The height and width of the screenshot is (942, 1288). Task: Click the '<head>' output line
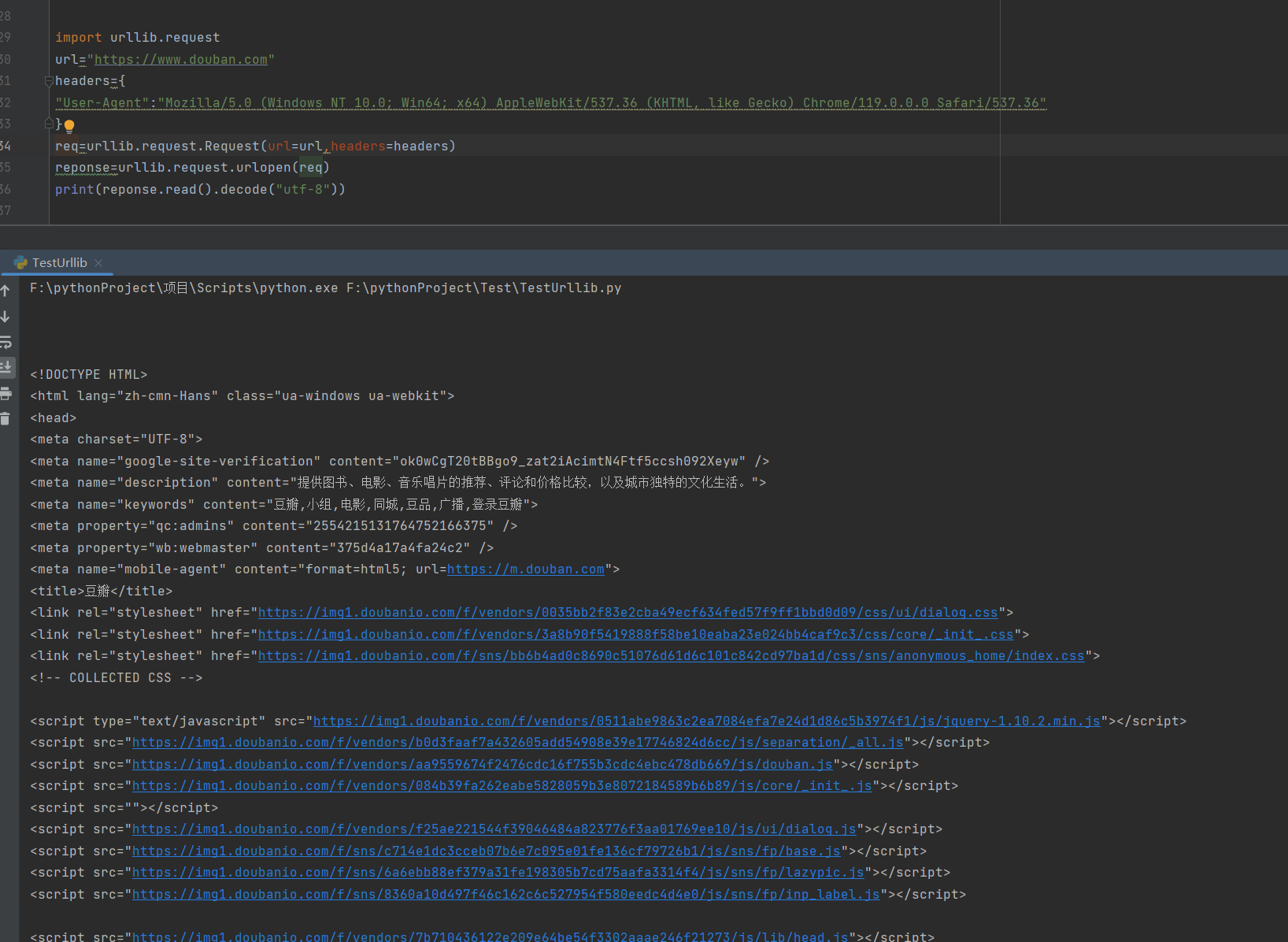click(x=54, y=418)
